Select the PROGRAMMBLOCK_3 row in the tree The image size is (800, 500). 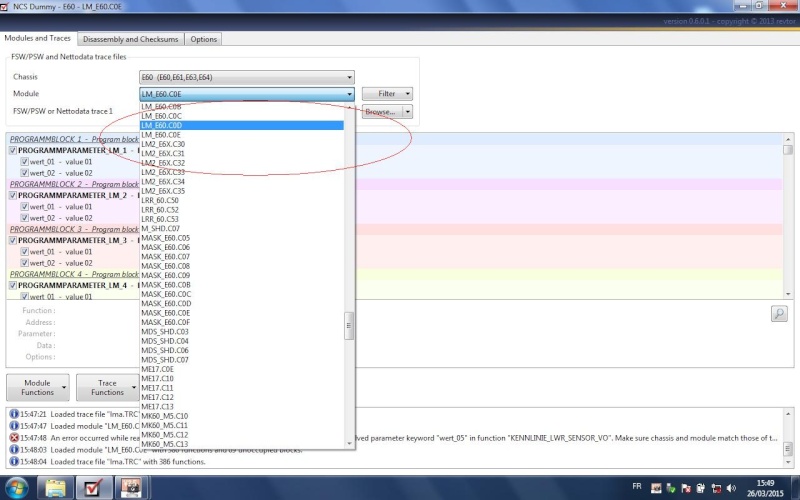[394, 229]
